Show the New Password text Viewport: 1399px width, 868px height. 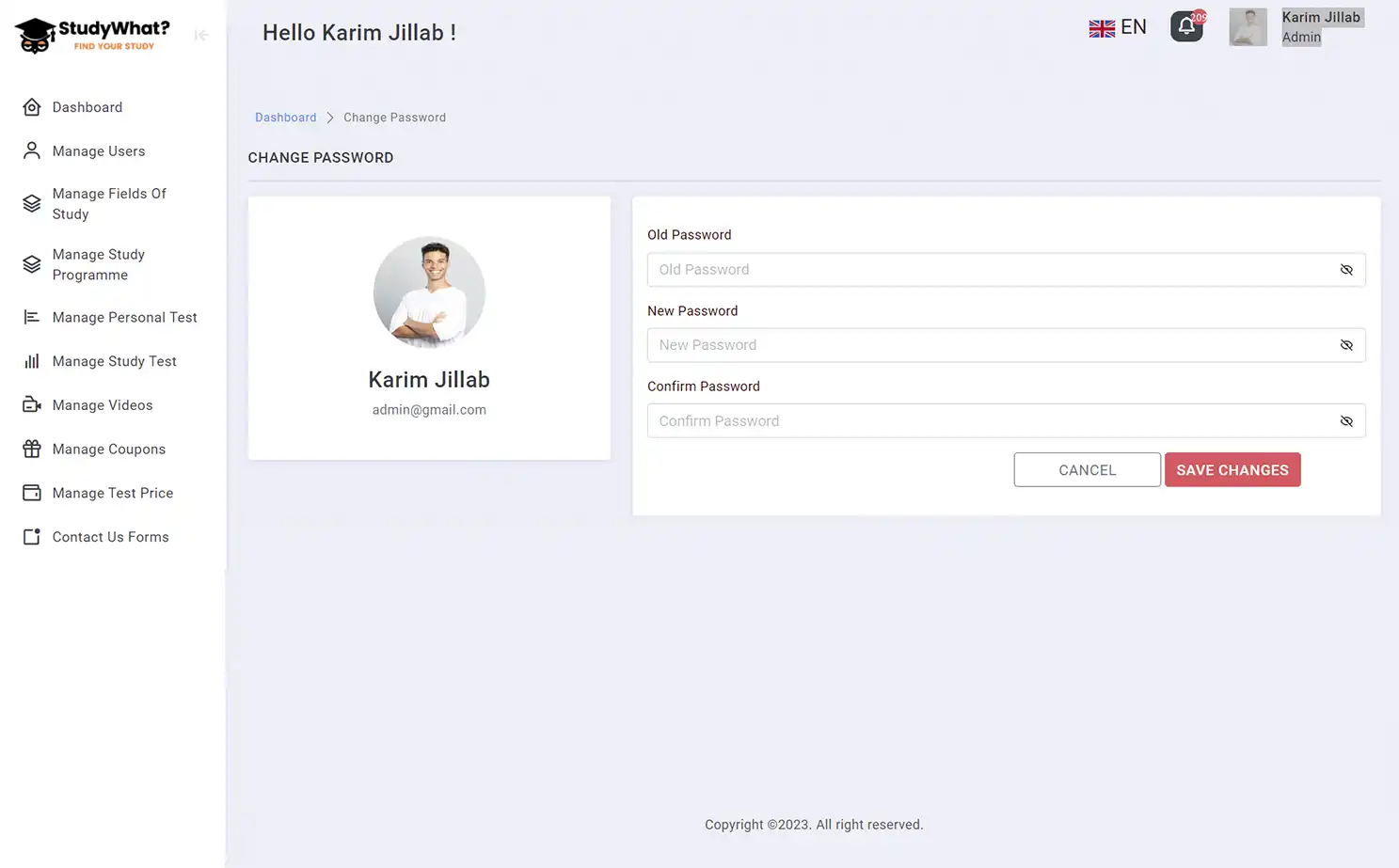click(1346, 345)
